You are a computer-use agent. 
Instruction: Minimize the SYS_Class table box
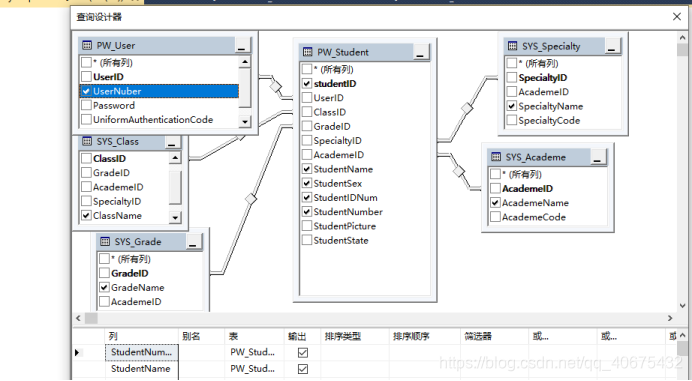pyautogui.click(x=172, y=142)
